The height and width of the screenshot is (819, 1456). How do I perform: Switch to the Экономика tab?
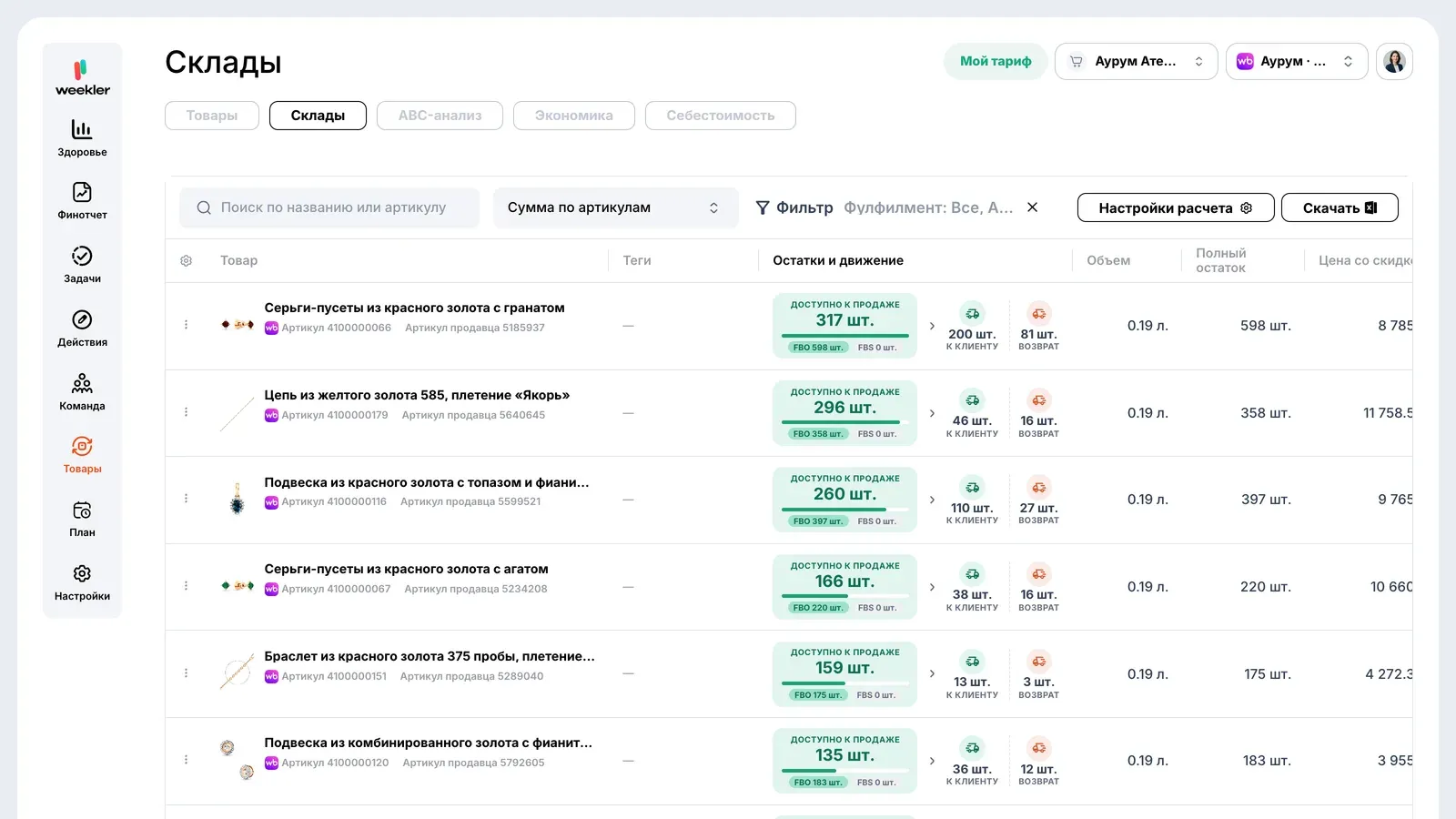(x=573, y=116)
